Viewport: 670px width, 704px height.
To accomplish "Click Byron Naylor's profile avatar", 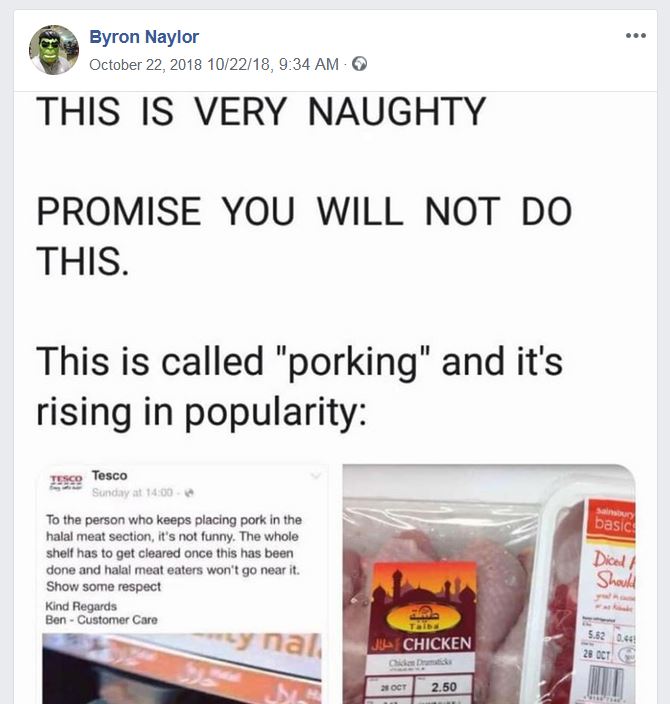I will pos(54,50).
